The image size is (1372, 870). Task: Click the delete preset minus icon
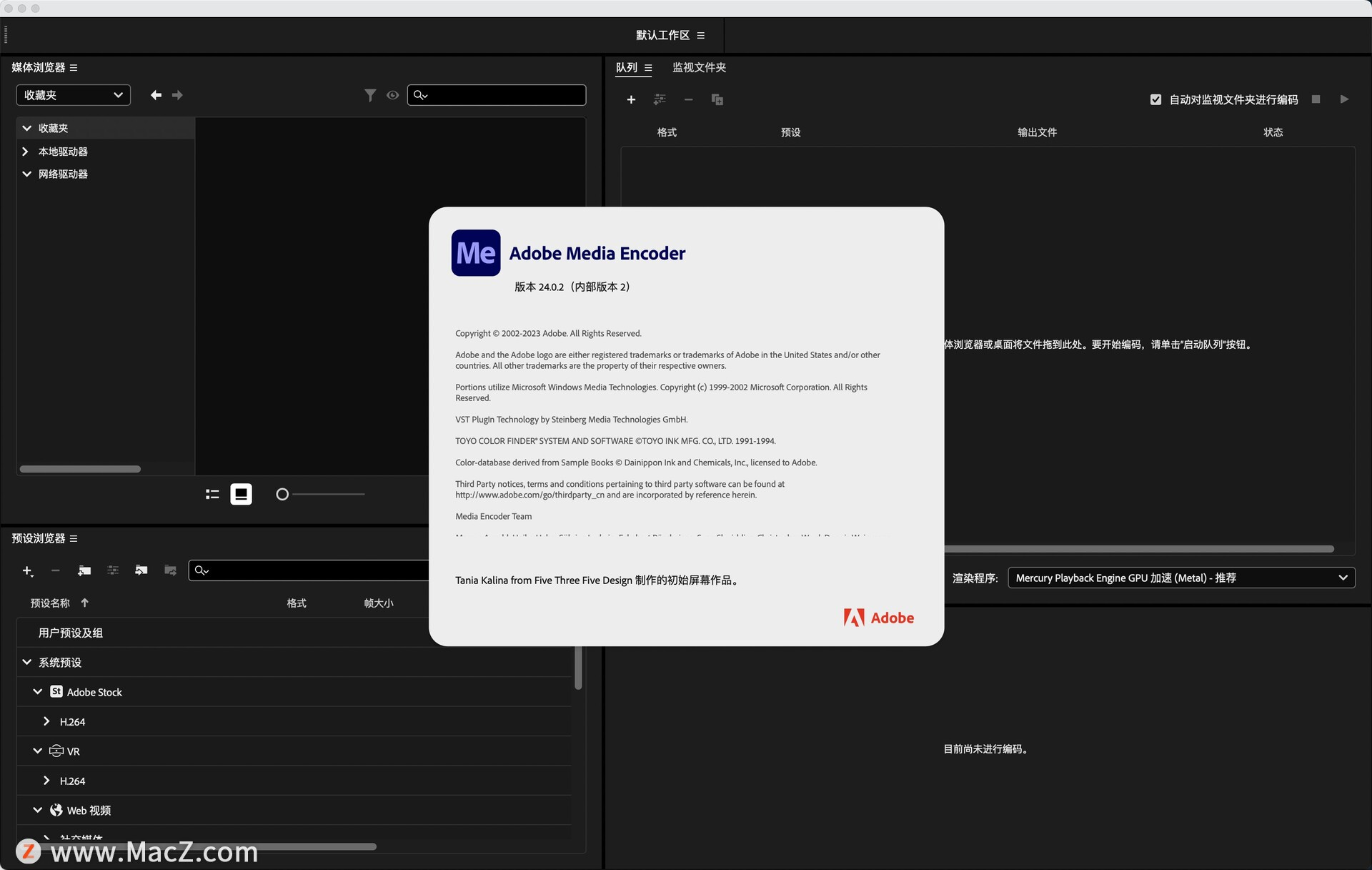tap(55, 570)
